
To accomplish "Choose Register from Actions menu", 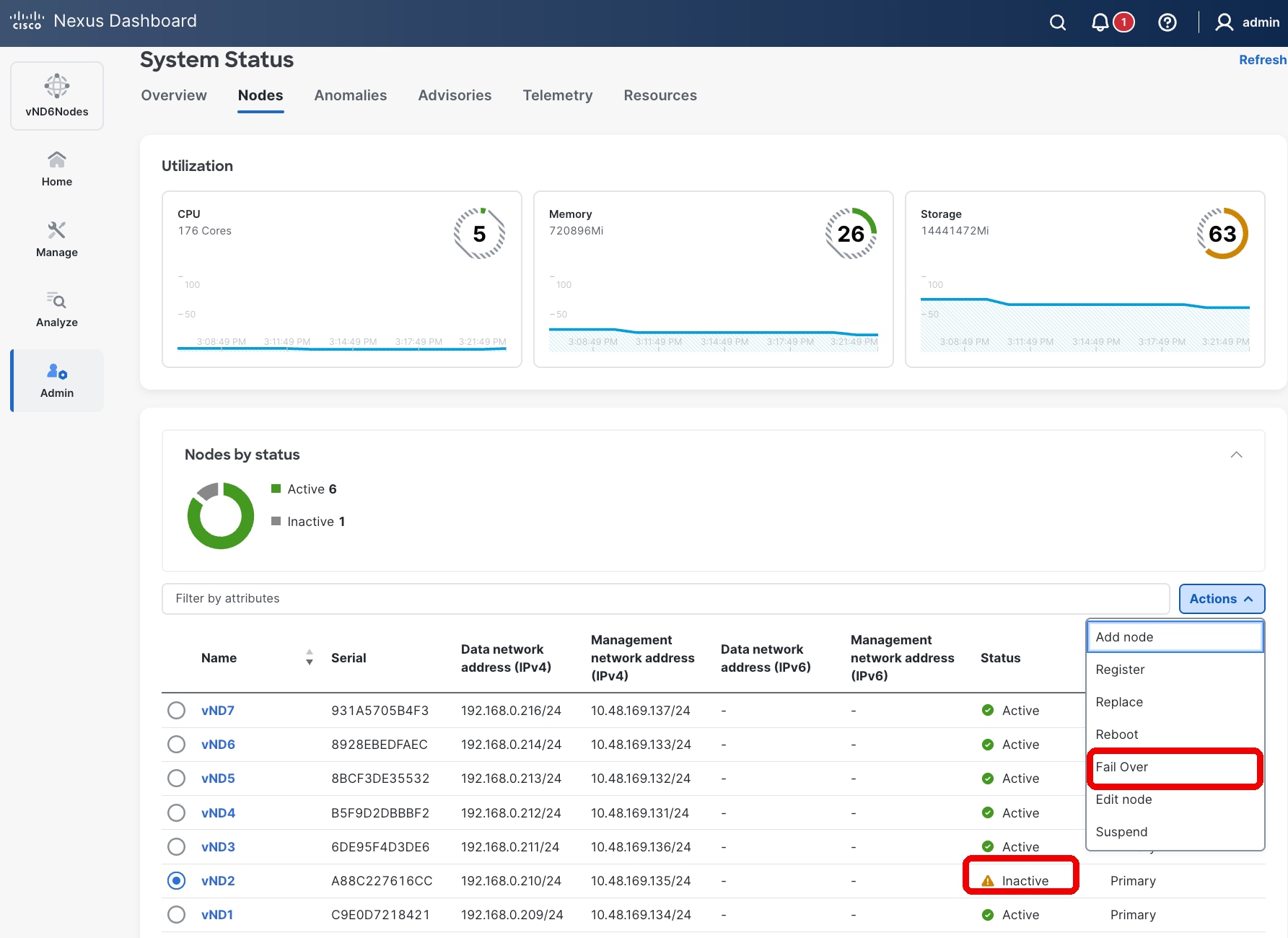I will (x=1175, y=670).
